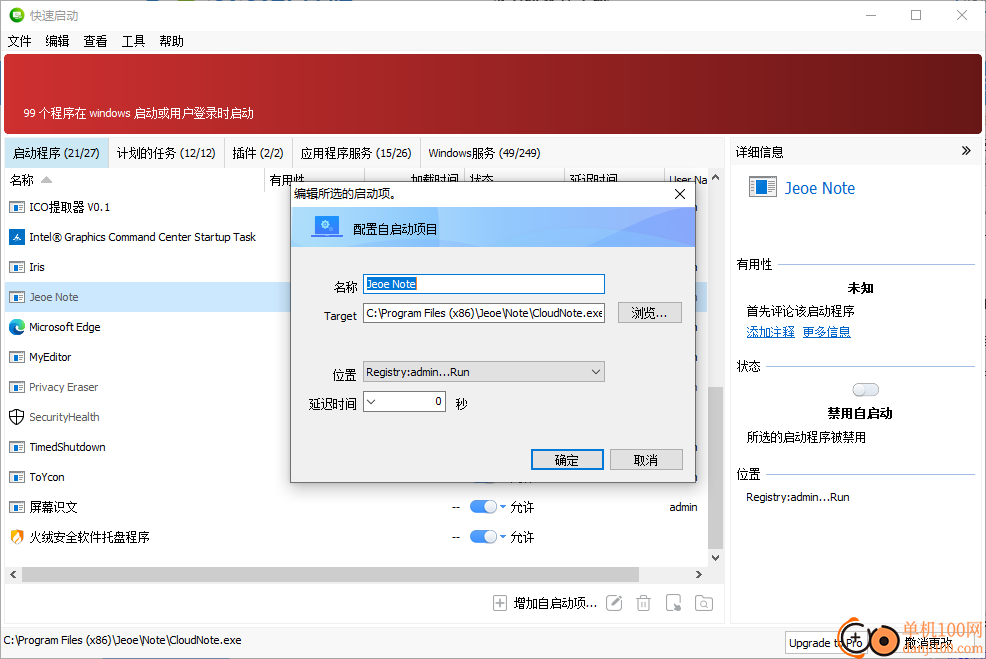Click horizontal scrollbar right arrow
The image size is (986, 659).
click(699, 574)
